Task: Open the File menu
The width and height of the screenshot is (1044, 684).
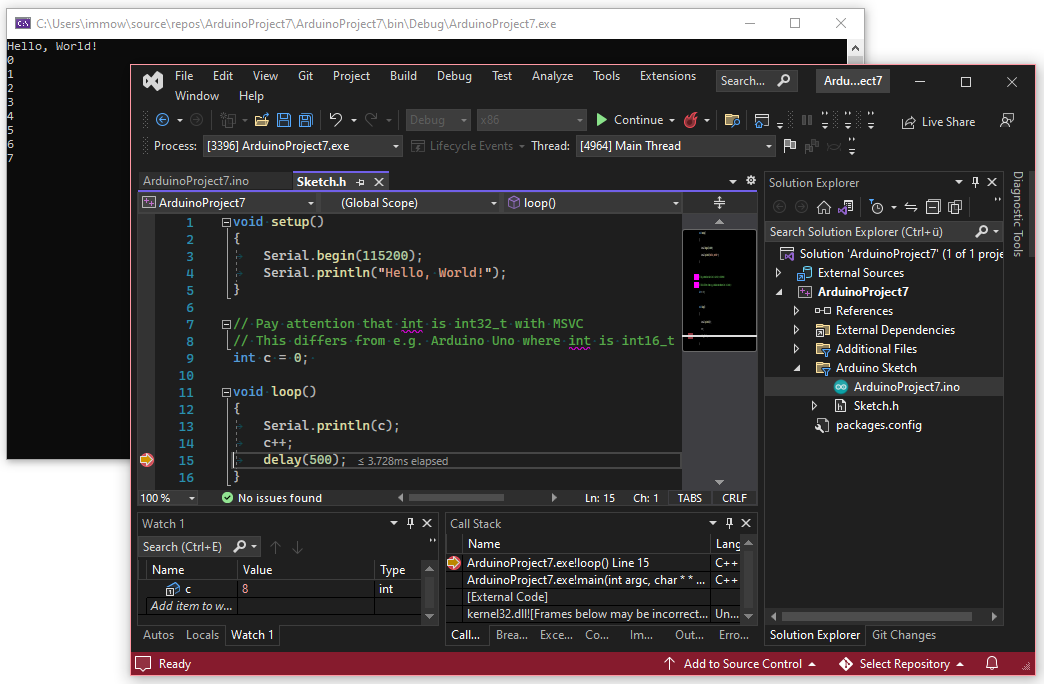Action: [x=184, y=76]
